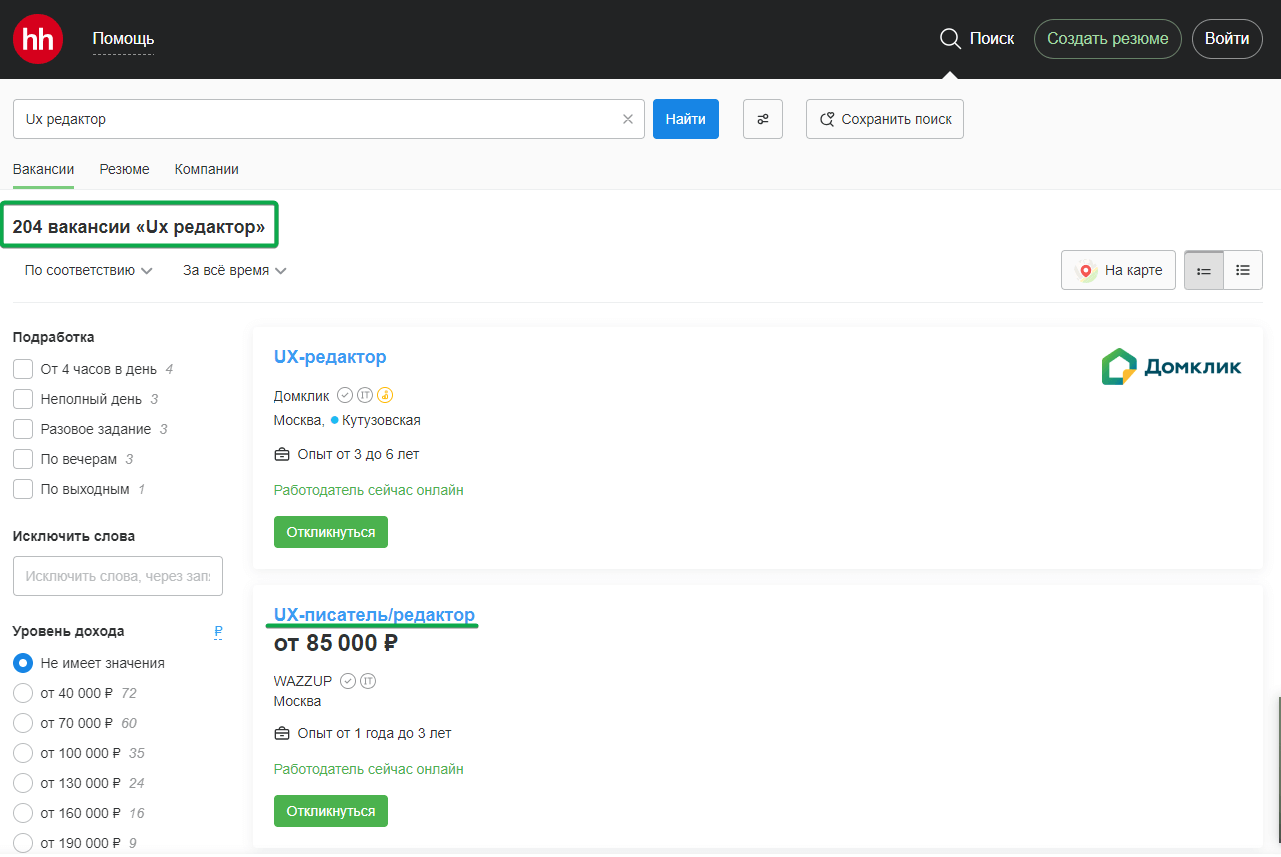
Task: Click 'Опыт от 1 года до 3 лет' text
Action: [x=374, y=733]
